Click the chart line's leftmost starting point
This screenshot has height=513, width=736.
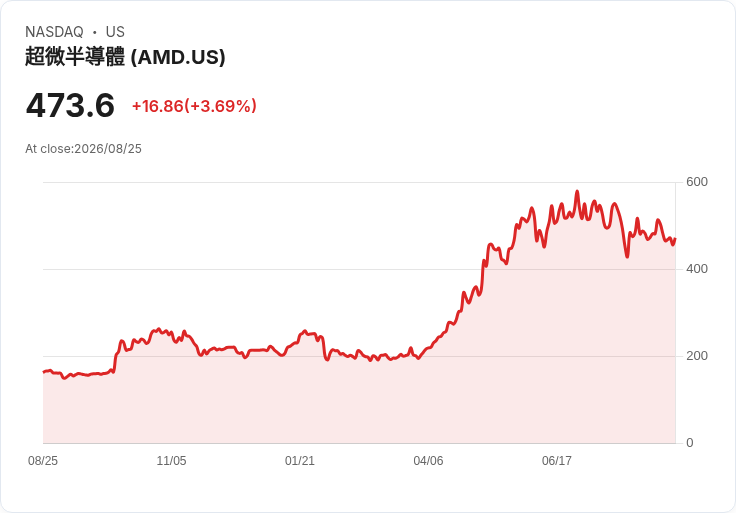(x=44, y=372)
